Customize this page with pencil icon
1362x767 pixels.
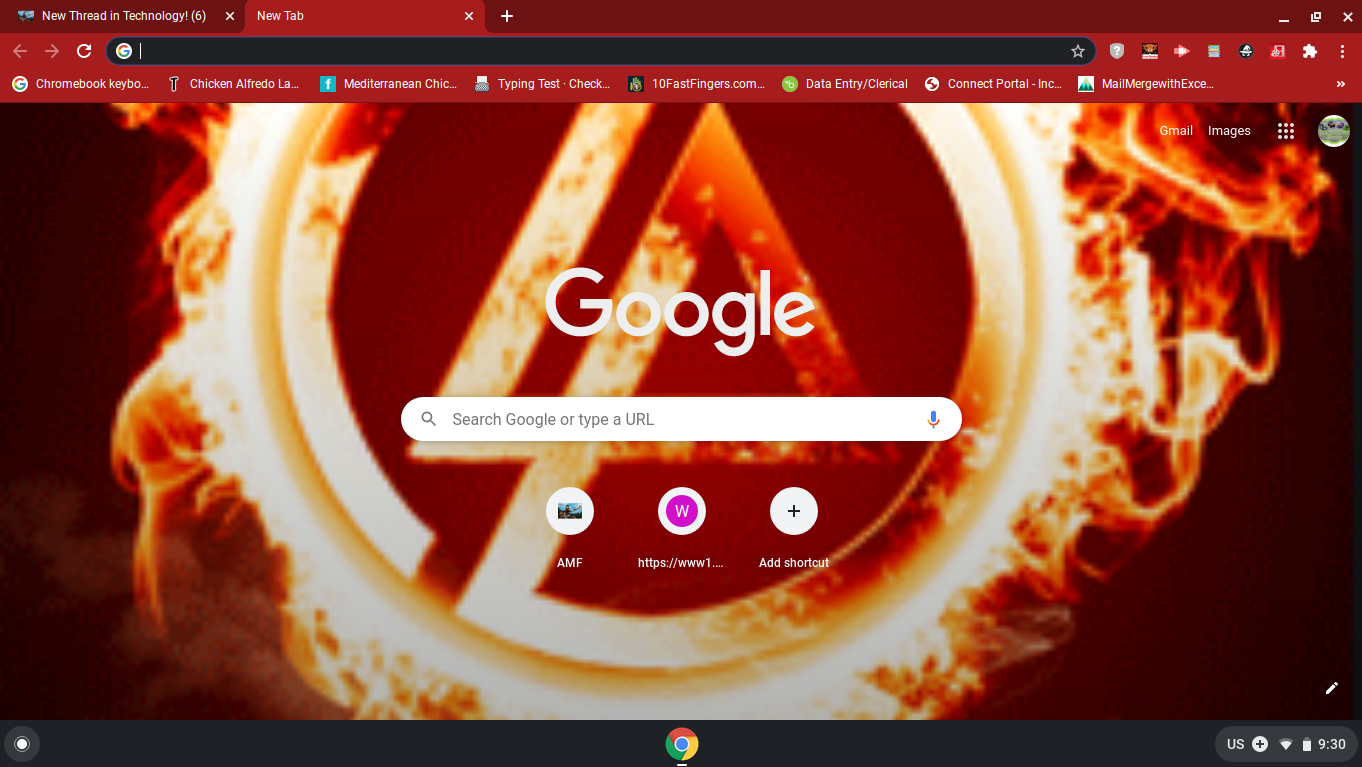tap(1332, 688)
